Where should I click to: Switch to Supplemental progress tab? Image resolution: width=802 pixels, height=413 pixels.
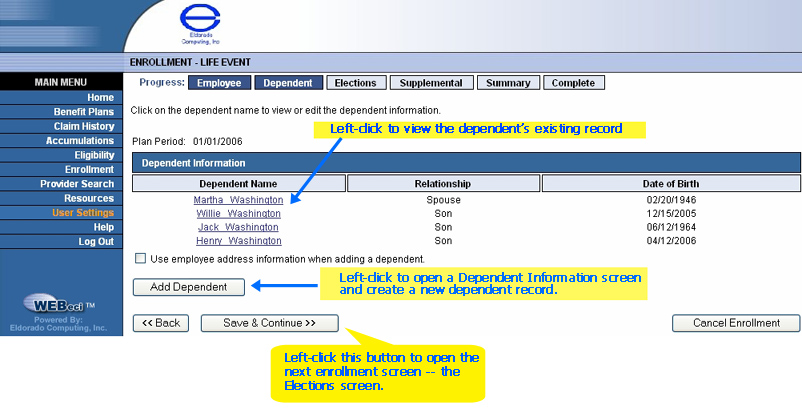431,83
